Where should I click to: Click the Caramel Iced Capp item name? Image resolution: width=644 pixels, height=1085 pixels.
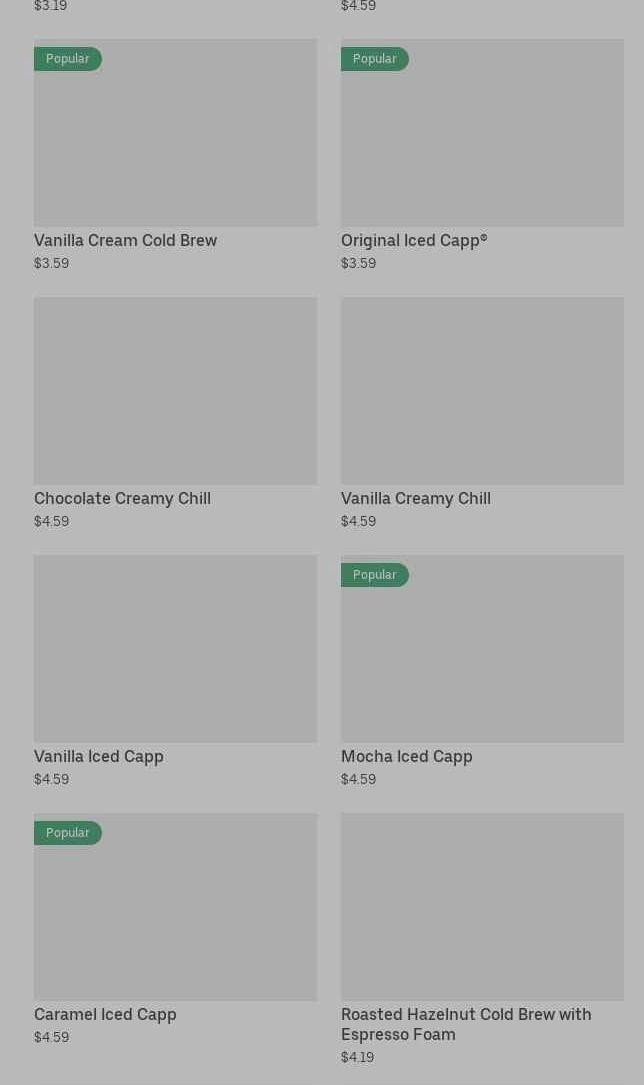coord(105,1014)
